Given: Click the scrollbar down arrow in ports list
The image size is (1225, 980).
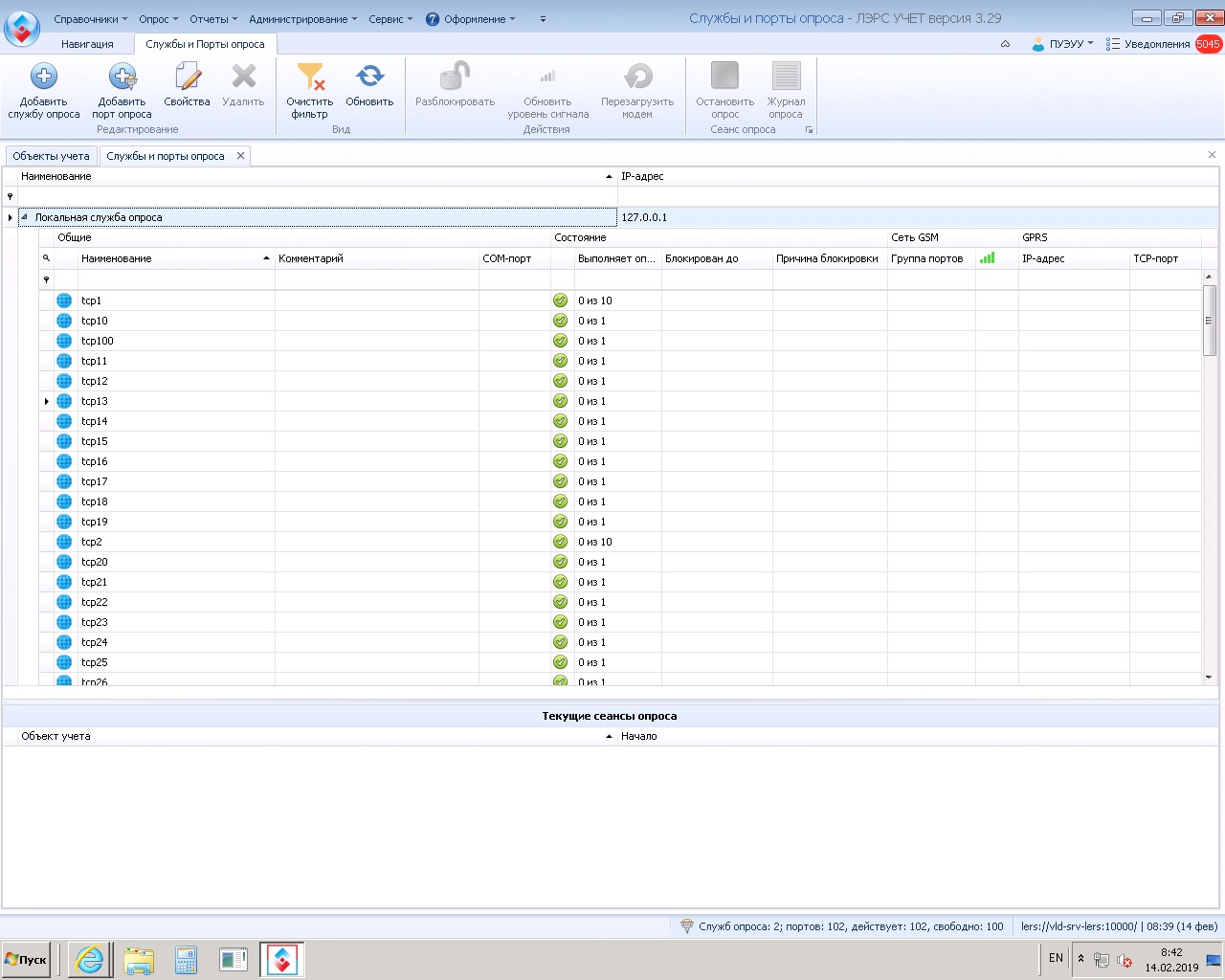Looking at the screenshot, I should (1209, 678).
